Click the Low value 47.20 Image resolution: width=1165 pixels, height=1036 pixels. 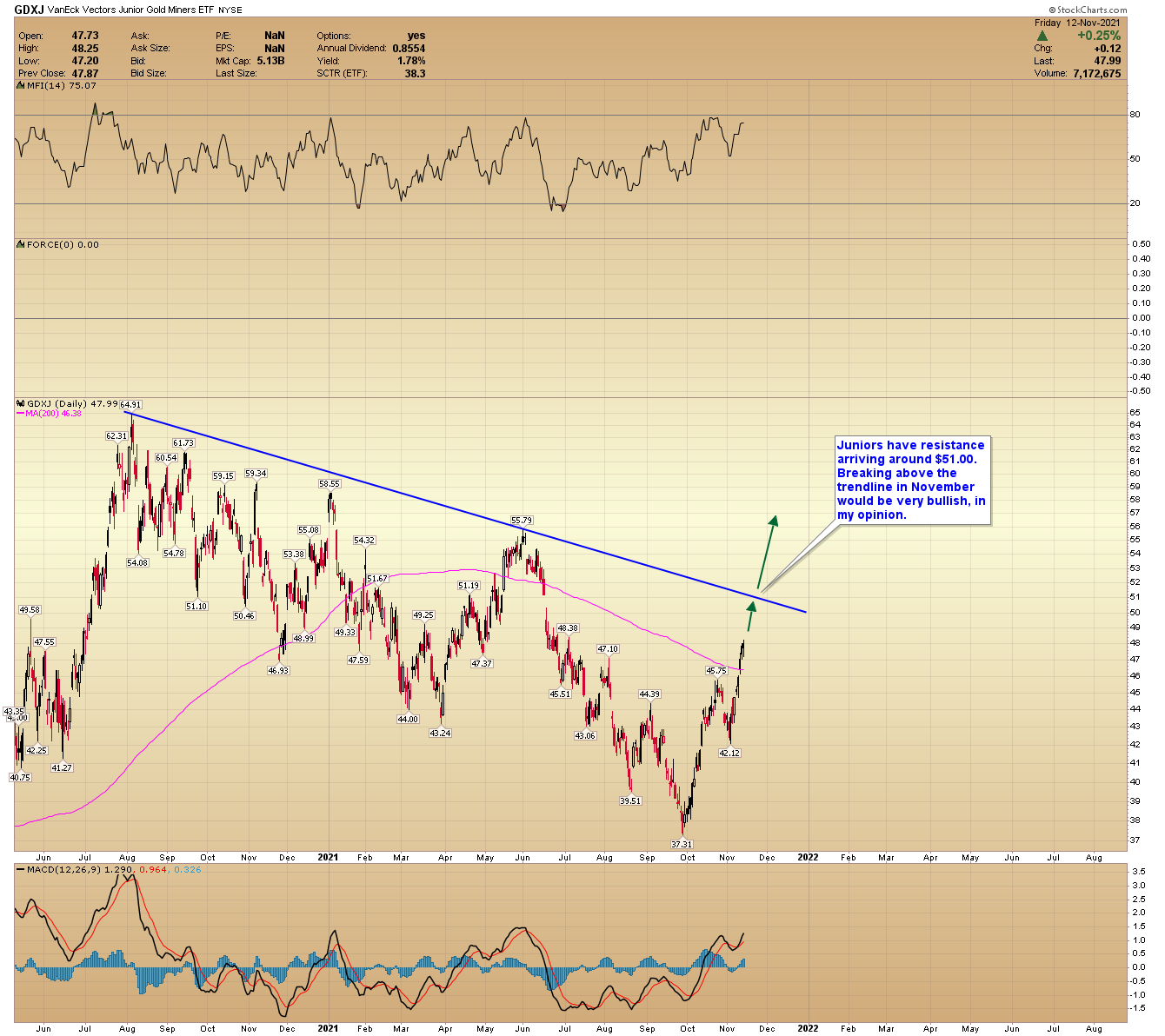[x=85, y=61]
